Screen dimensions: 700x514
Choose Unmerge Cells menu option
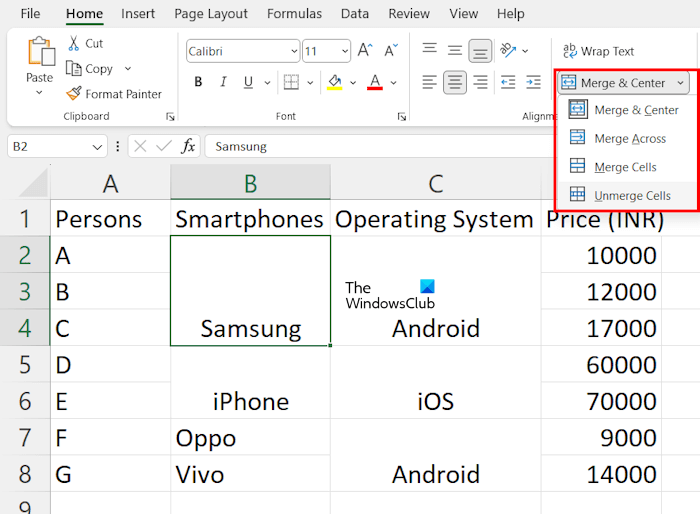pyautogui.click(x=627, y=195)
